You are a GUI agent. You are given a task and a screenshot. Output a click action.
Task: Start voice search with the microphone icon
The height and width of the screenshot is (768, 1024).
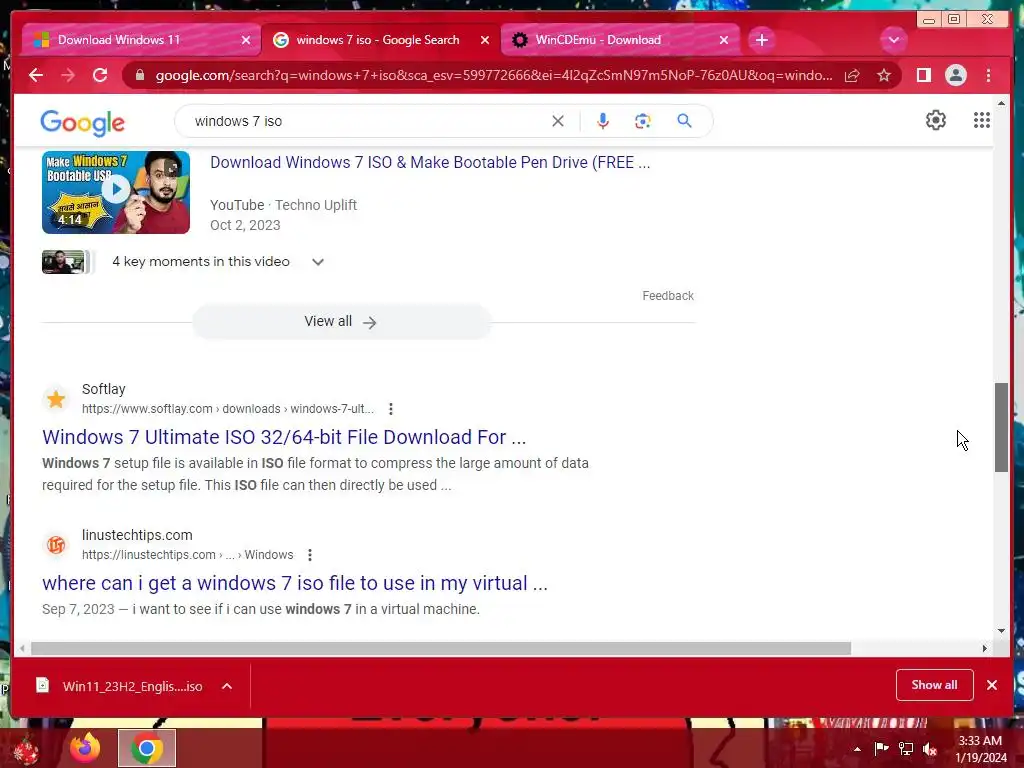[x=603, y=121]
